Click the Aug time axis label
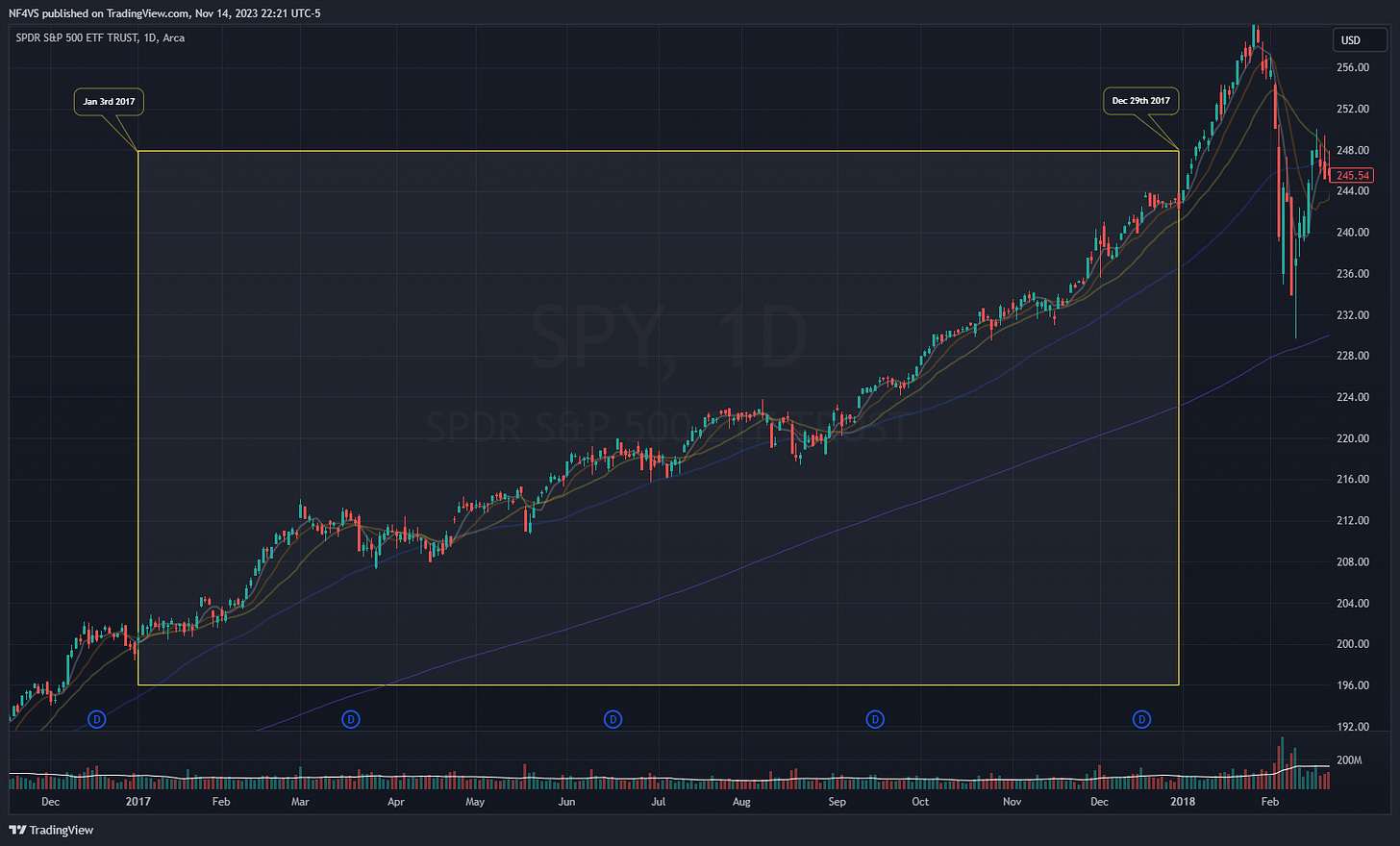 pos(741,802)
